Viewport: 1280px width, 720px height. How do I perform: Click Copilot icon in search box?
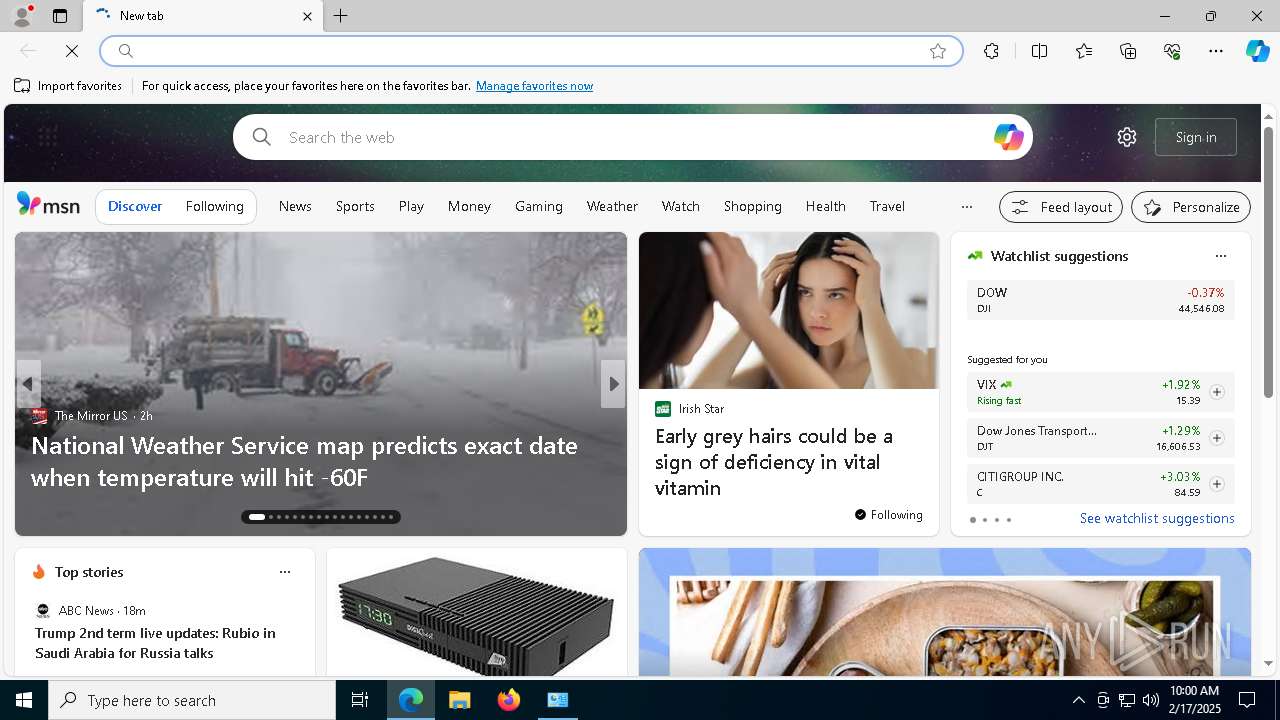coord(1008,137)
